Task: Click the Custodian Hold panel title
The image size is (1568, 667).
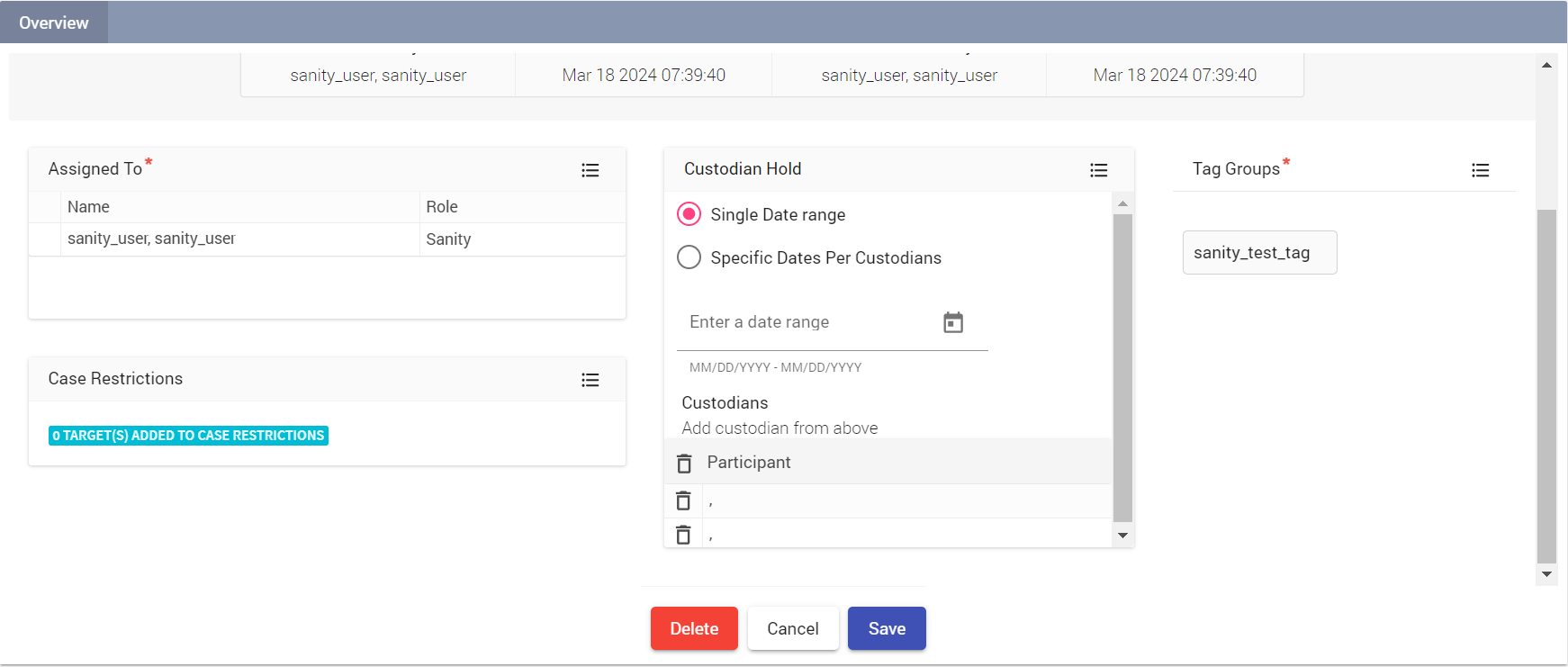Action: [x=743, y=168]
